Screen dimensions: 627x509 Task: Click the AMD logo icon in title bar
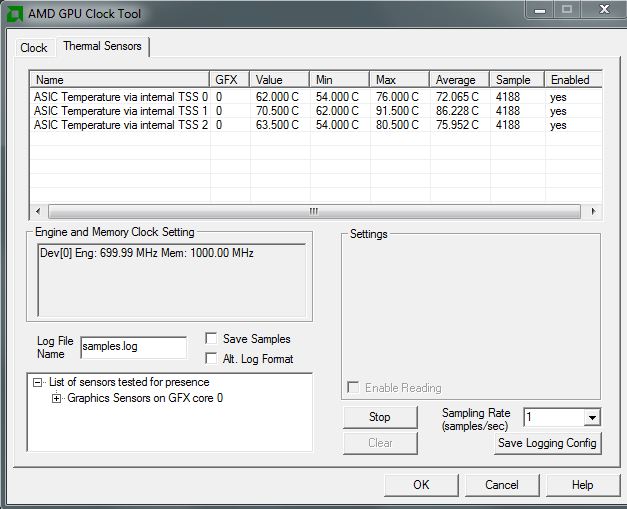click(x=14, y=14)
